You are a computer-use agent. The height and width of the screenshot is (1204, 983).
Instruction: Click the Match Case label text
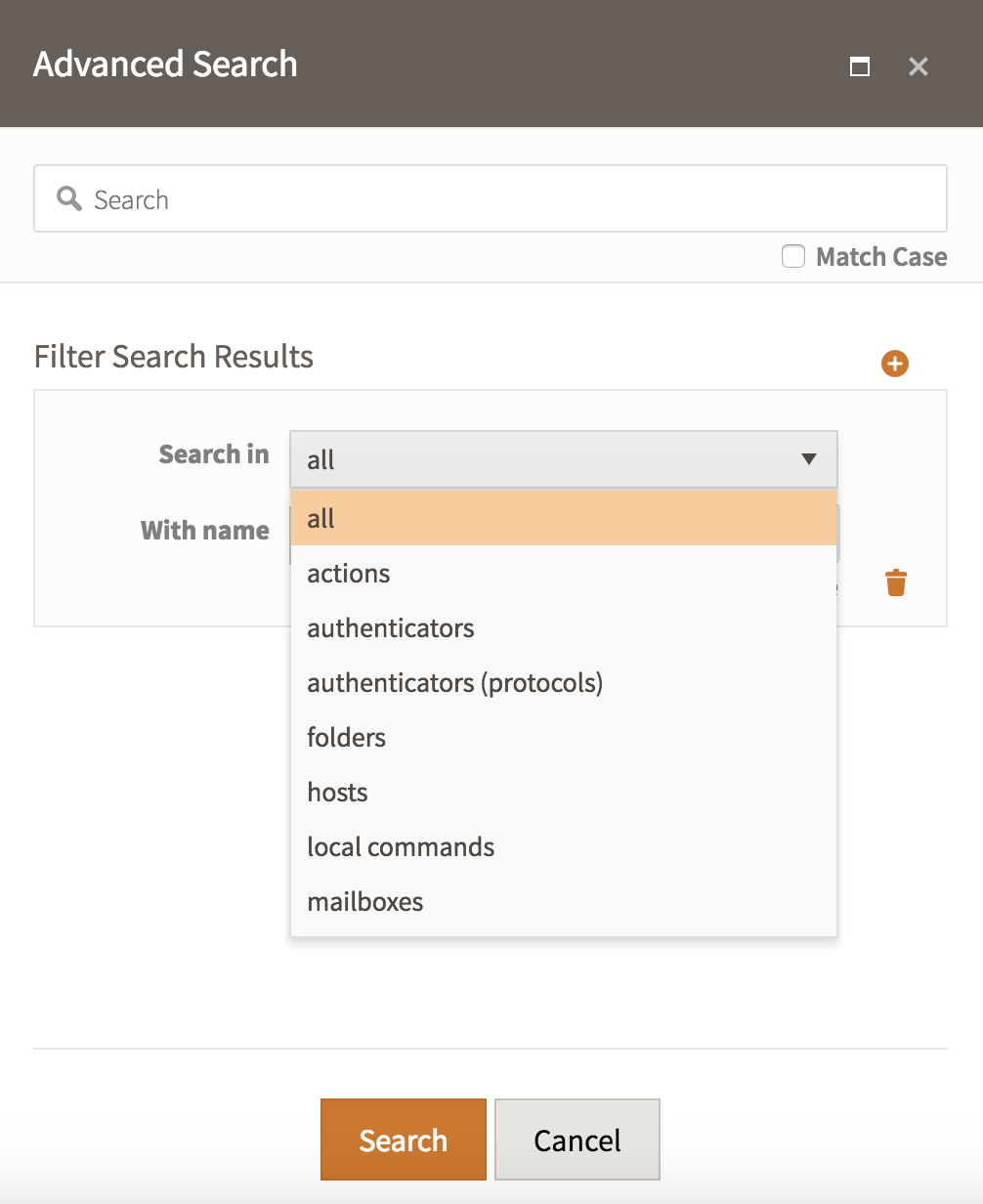881,256
